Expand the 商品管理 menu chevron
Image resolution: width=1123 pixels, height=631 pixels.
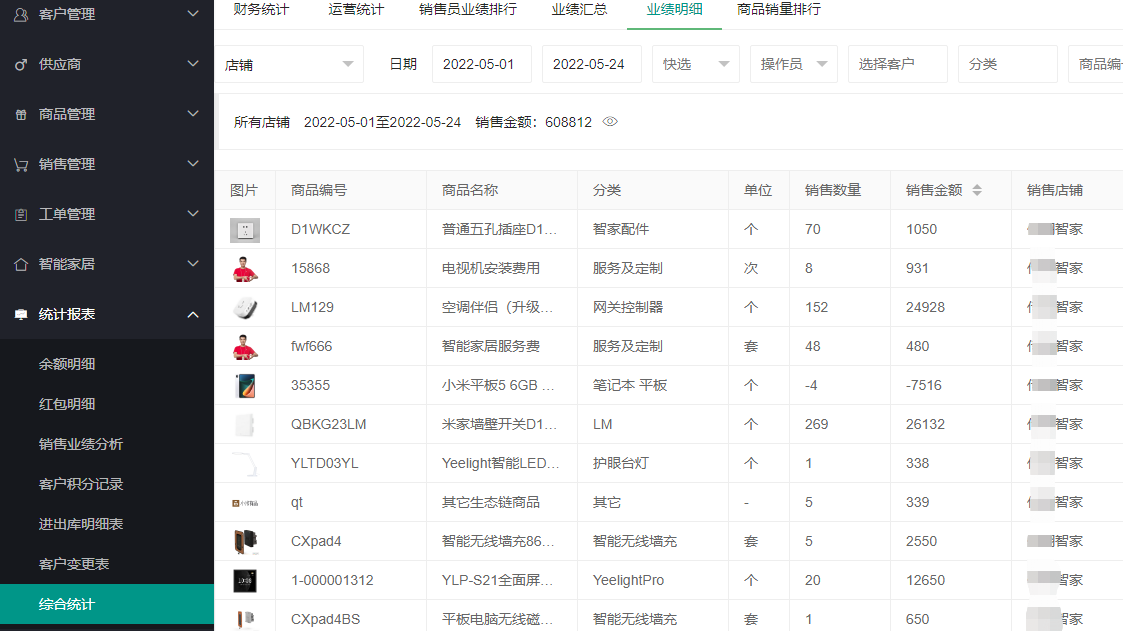(193, 114)
